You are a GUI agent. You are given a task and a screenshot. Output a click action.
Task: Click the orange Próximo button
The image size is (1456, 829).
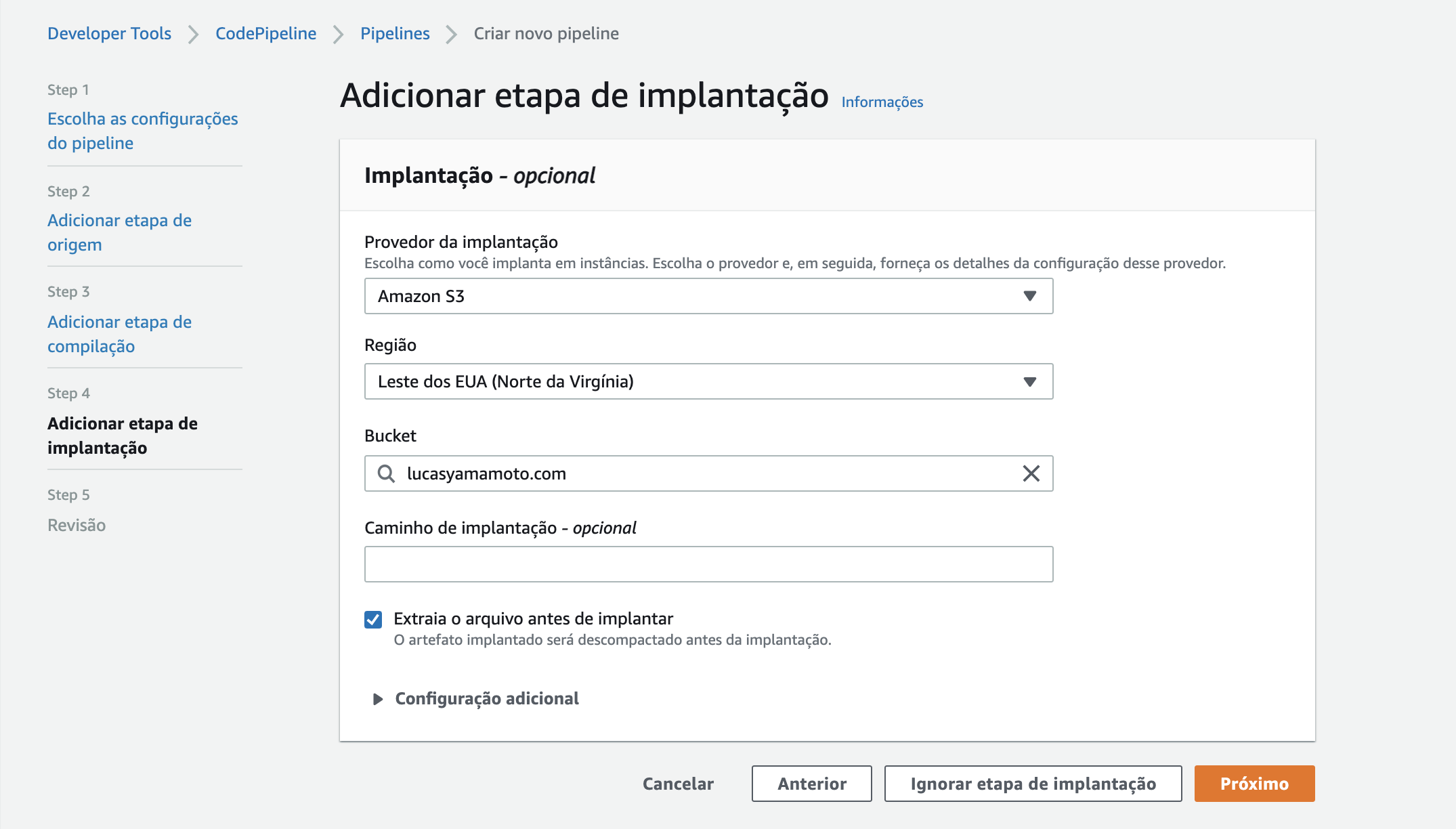pyautogui.click(x=1254, y=784)
